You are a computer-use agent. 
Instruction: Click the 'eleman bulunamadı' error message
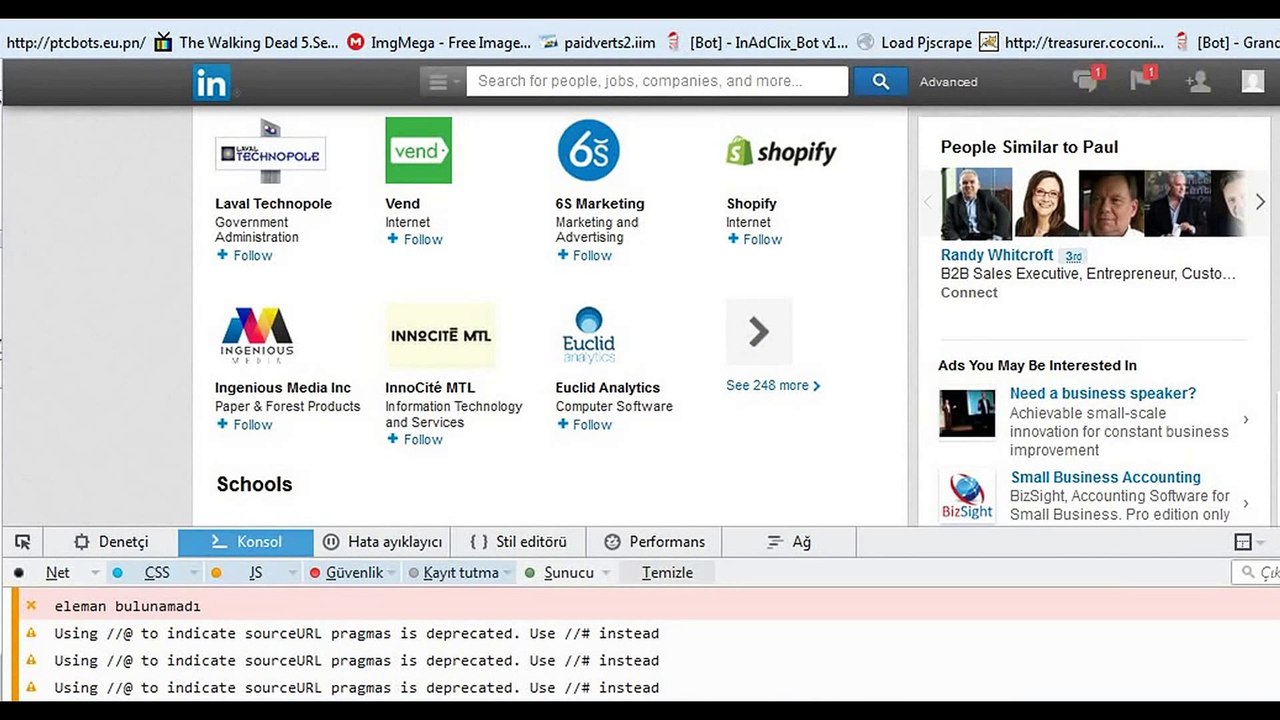click(x=127, y=606)
